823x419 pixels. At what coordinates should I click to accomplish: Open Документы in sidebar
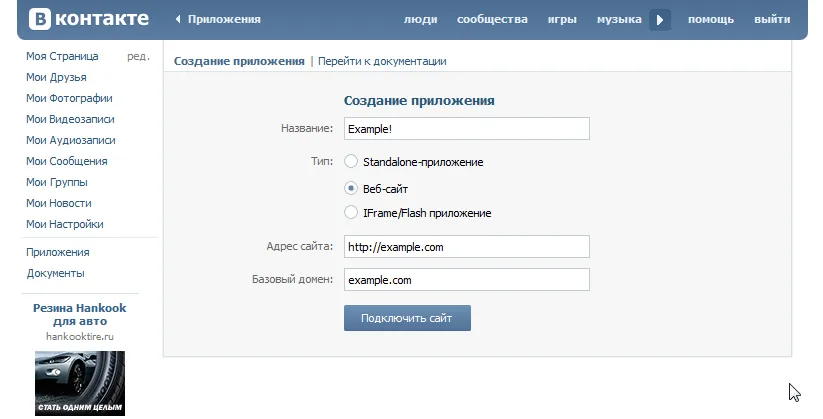coord(56,273)
